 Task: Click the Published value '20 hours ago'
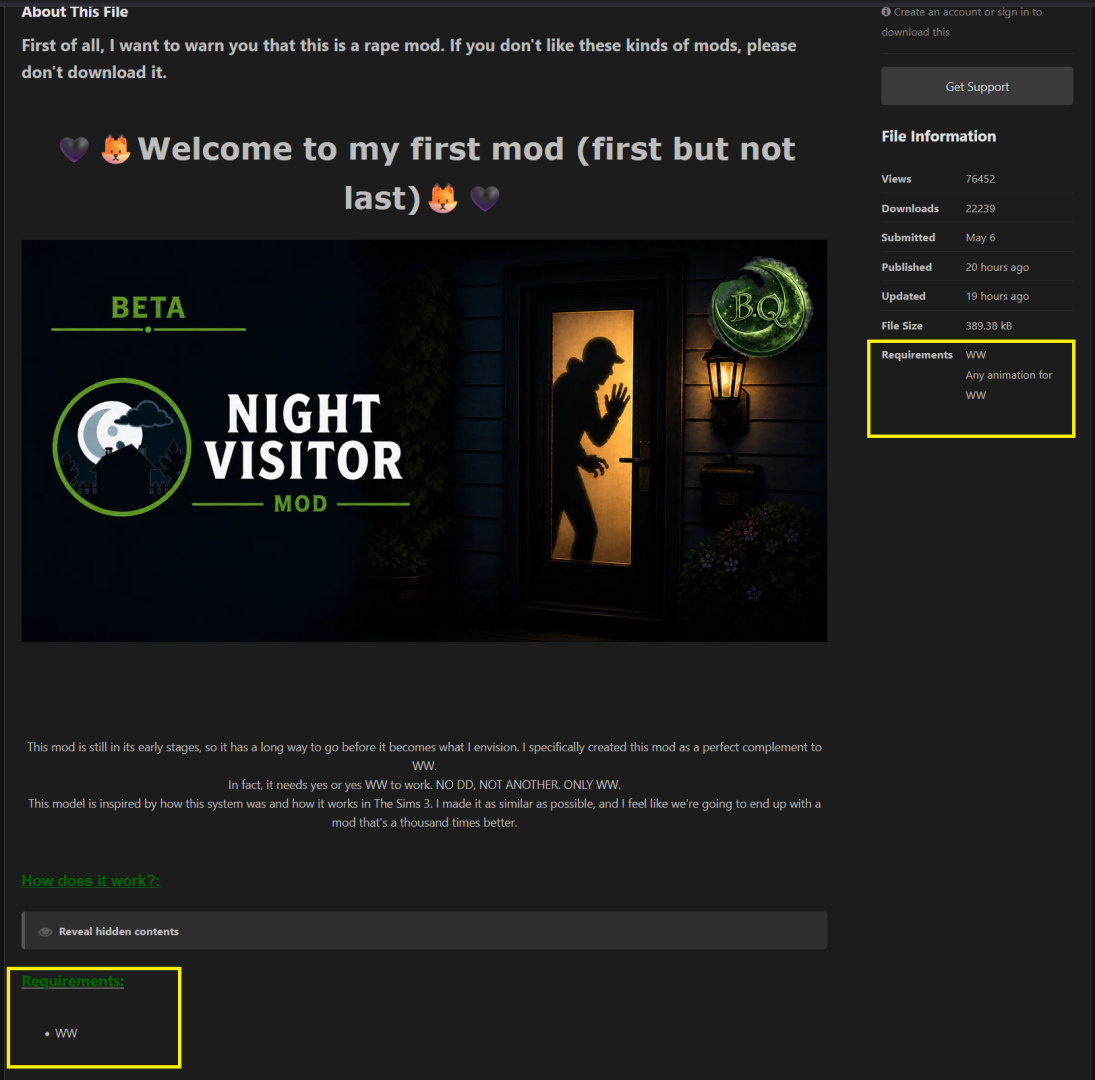point(997,267)
